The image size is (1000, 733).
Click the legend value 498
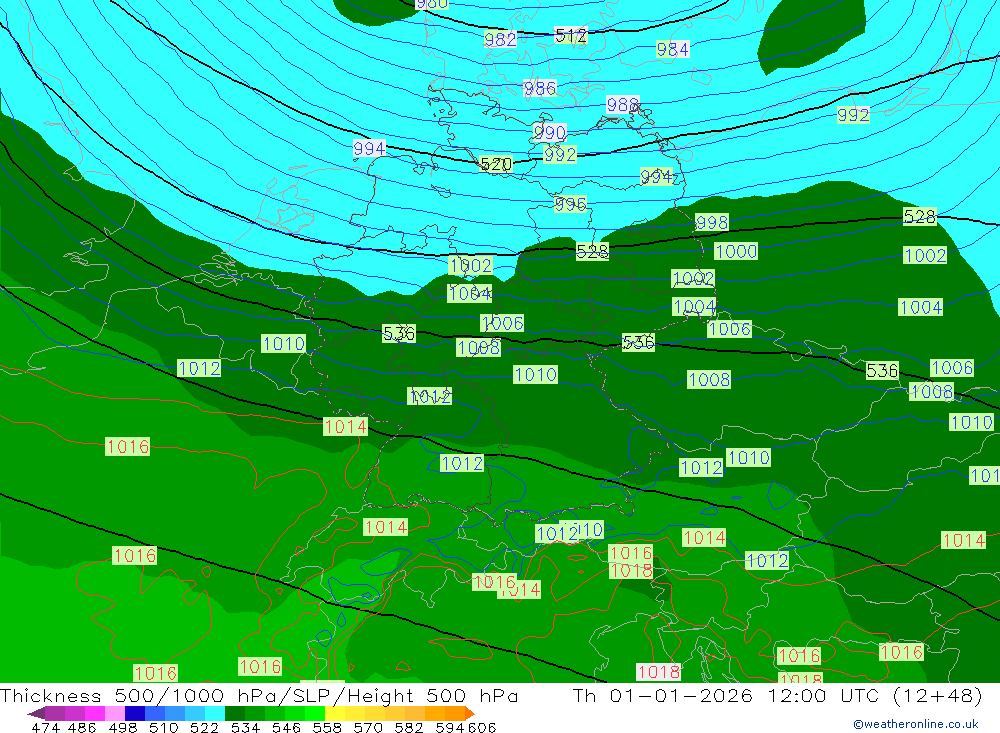(x=123, y=727)
